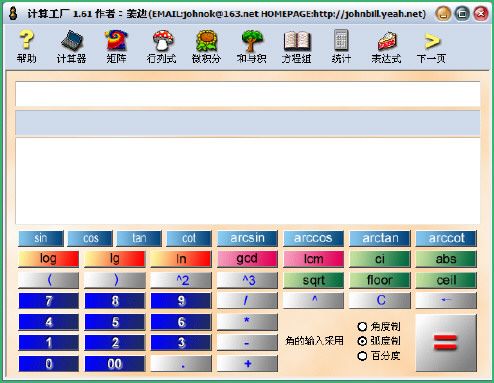Click the multiplication * button
This screenshot has height=383, width=494.
pyautogui.click(x=247, y=322)
